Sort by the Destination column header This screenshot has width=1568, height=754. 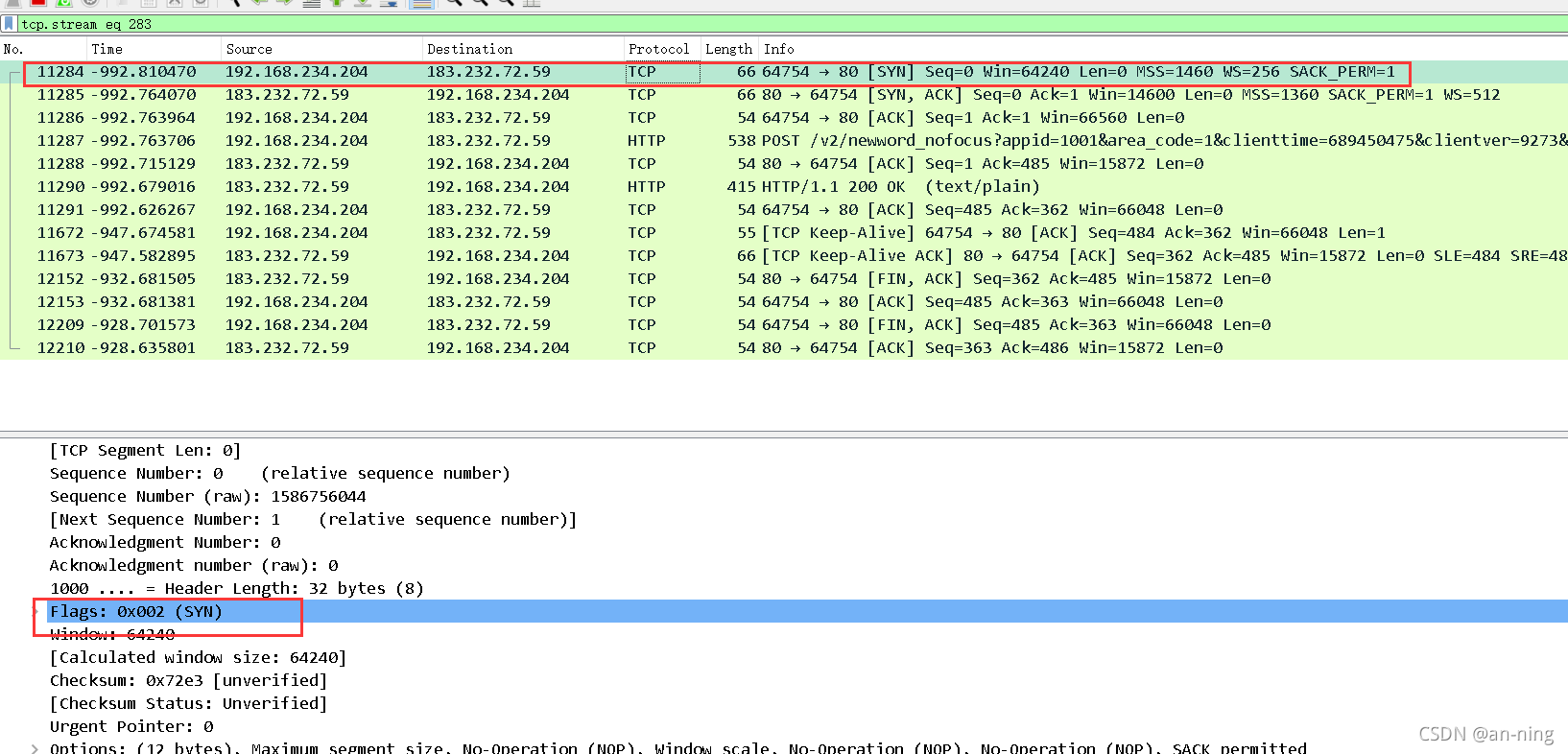tap(469, 49)
